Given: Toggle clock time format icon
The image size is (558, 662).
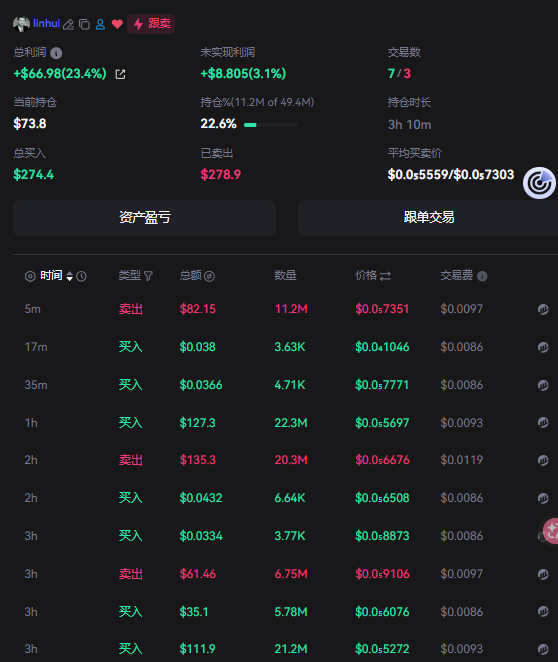Looking at the screenshot, I should (81, 276).
